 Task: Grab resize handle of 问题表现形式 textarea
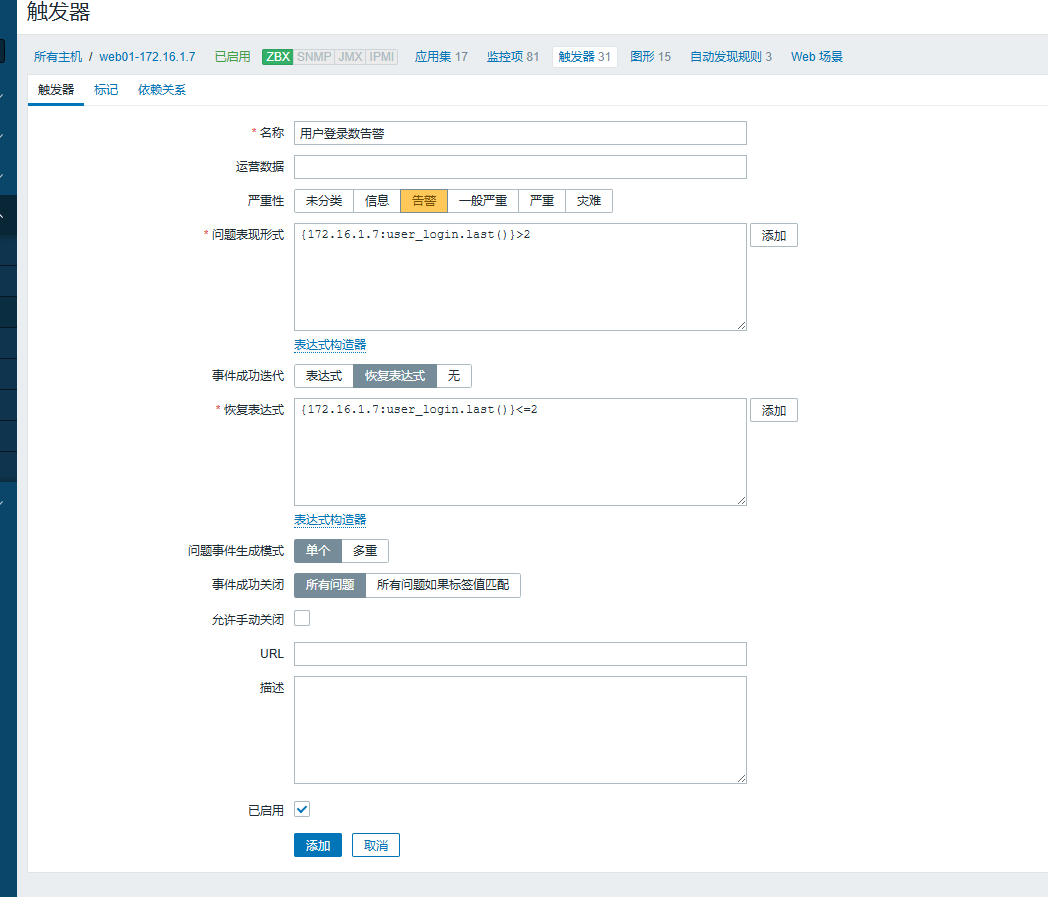pos(741,325)
